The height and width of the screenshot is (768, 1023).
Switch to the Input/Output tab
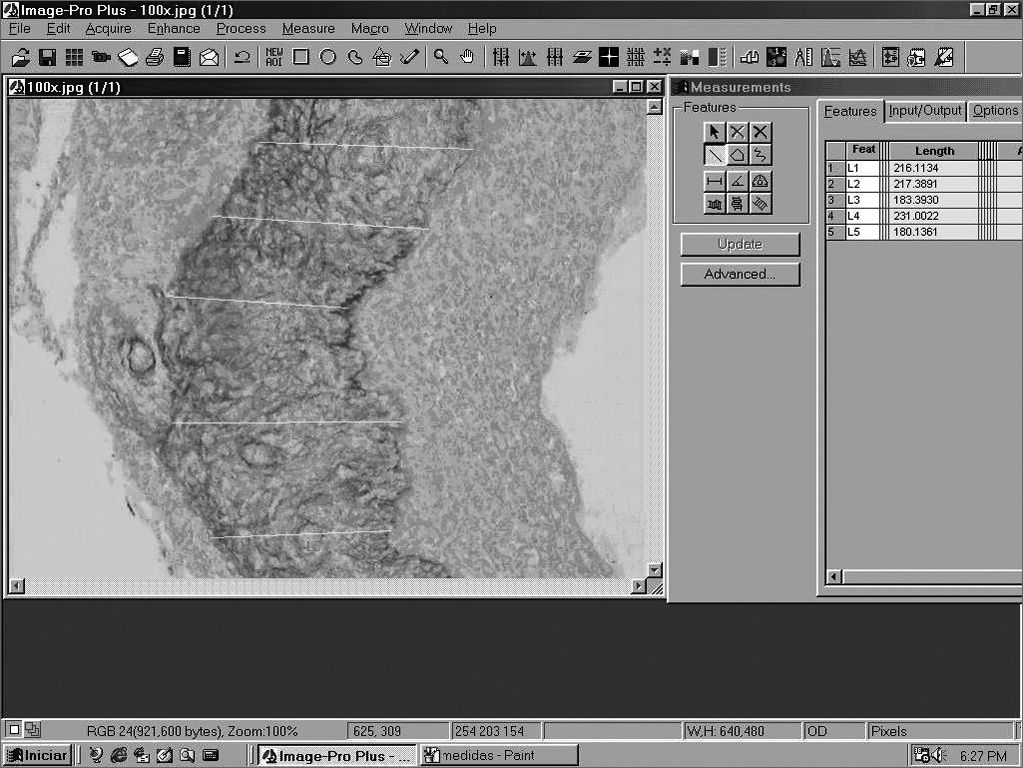(925, 111)
